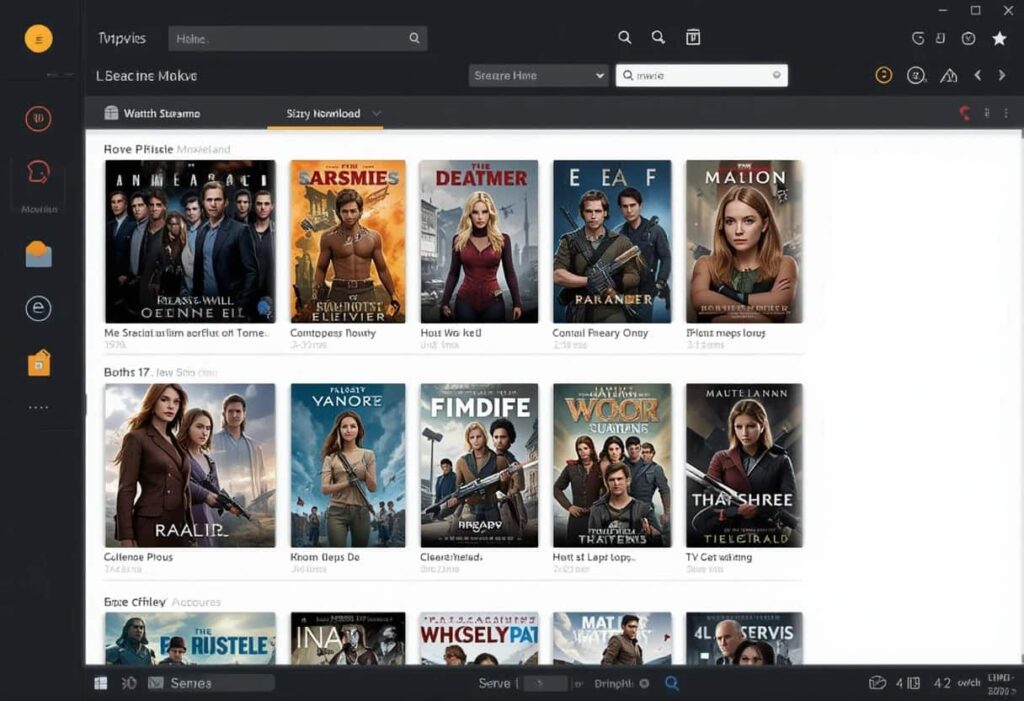The height and width of the screenshot is (701, 1024).
Task: Click the 'Contail Fheary Onqy' title
Action: (x=600, y=333)
